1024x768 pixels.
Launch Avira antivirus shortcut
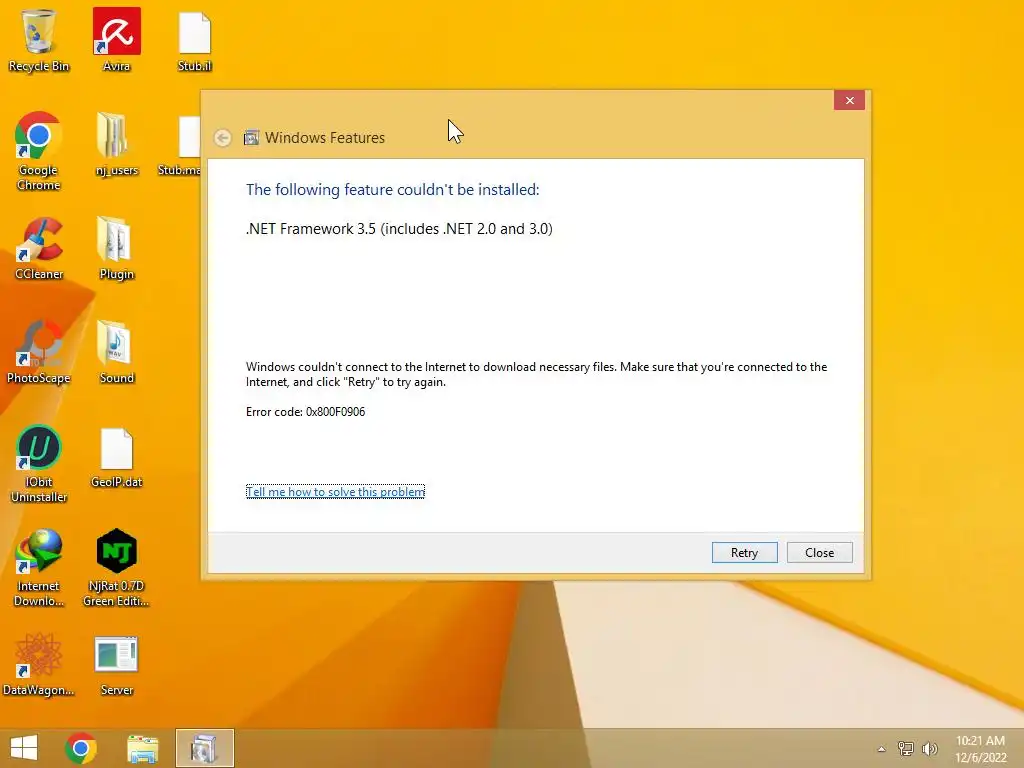click(x=116, y=39)
